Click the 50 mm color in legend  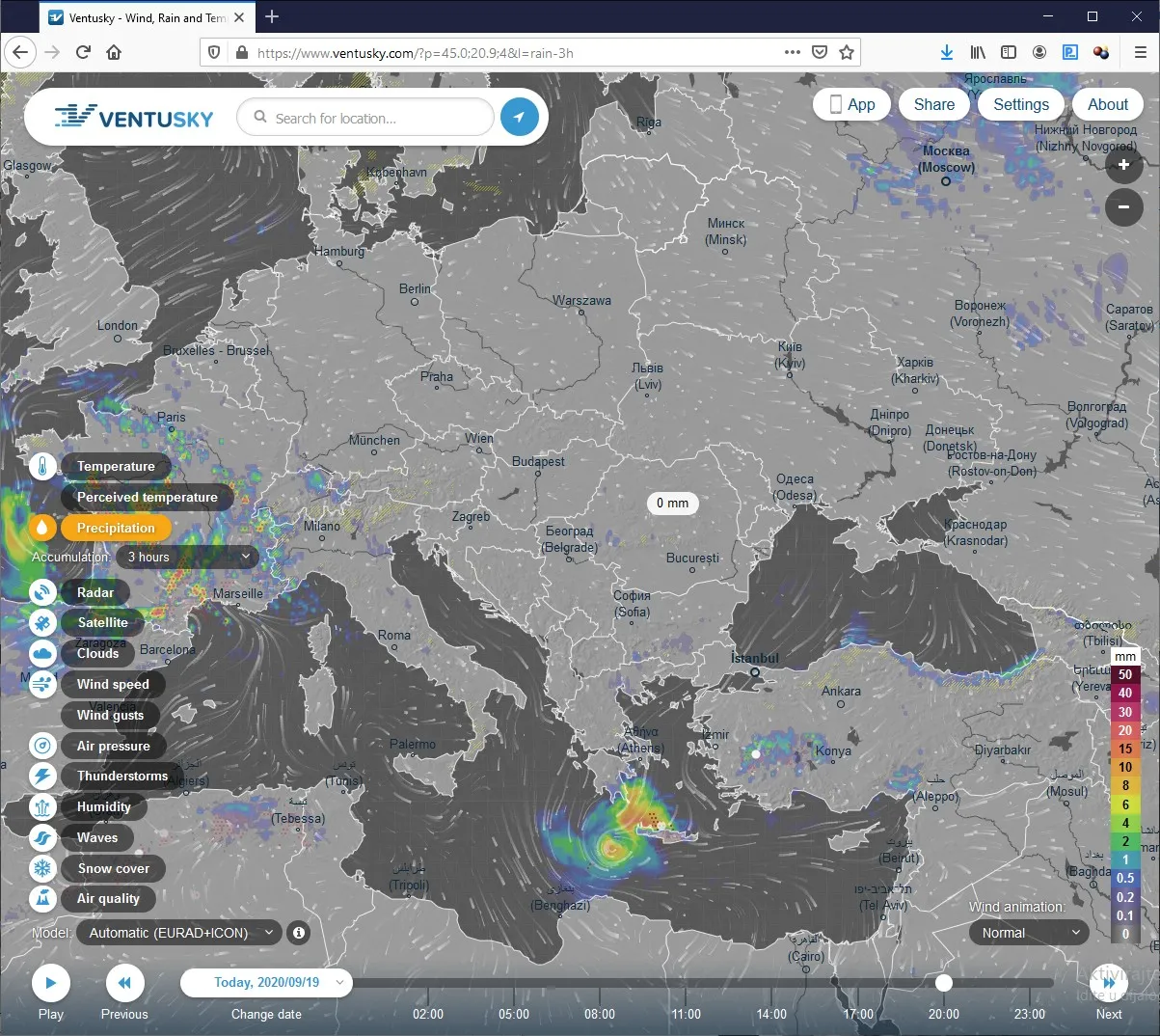tap(1125, 674)
